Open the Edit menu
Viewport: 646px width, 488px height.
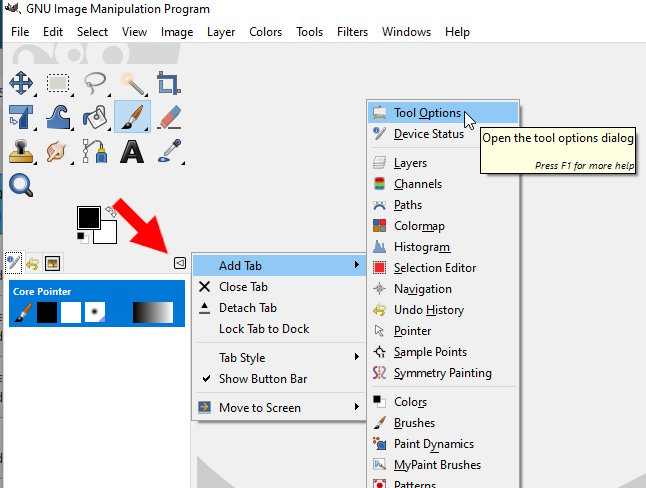click(x=53, y=32)
